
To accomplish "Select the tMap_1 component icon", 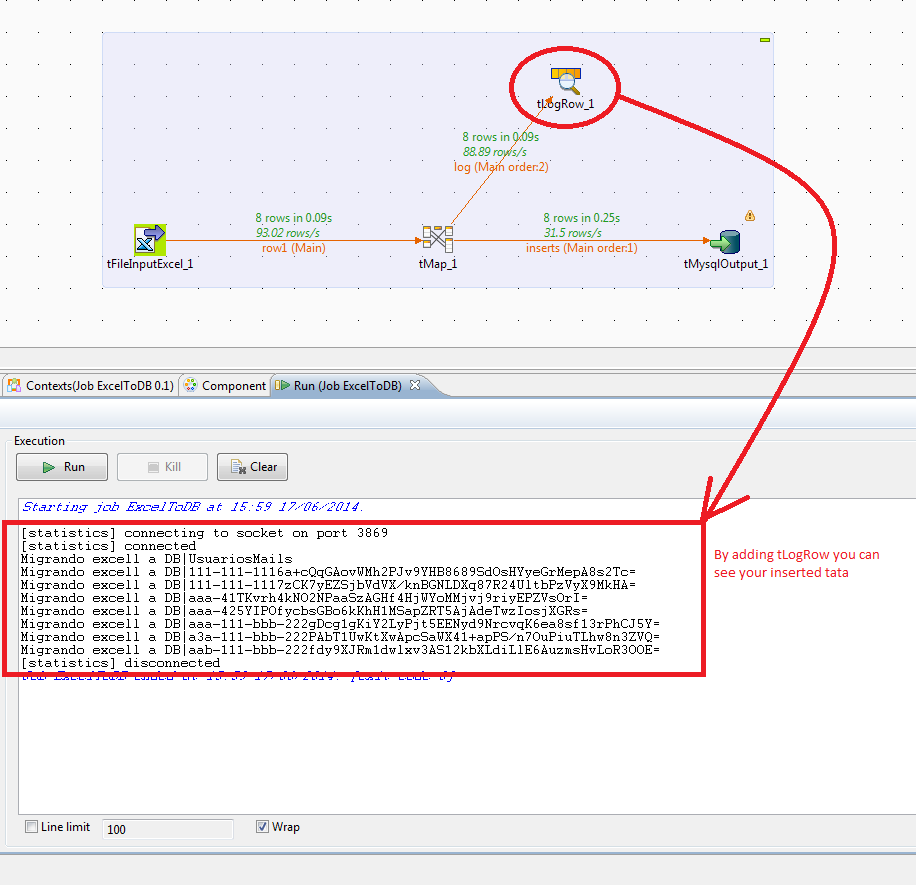I will point(438,239).
